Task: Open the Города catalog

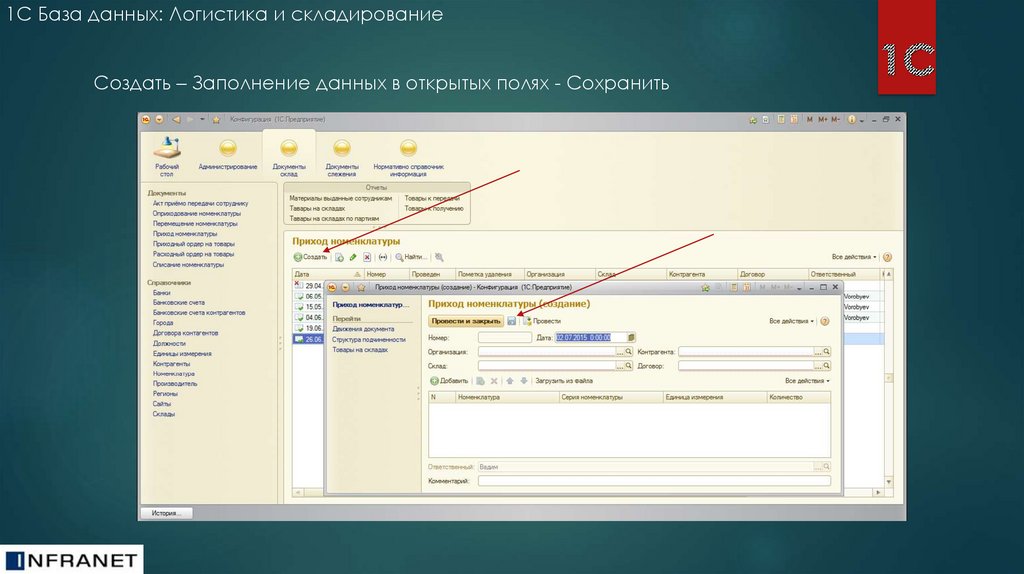Action: pyautogui.click(x=163, y=323)
